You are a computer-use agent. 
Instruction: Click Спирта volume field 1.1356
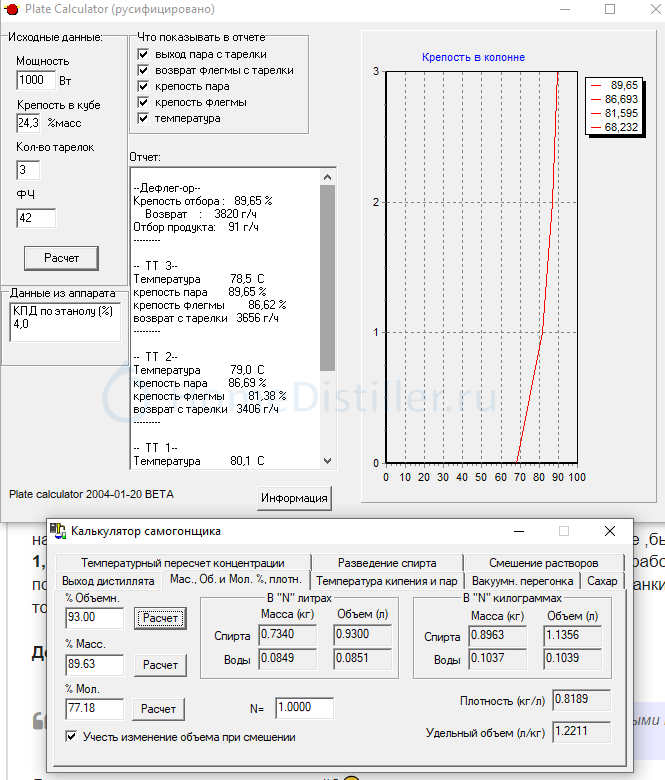[572, 635]
